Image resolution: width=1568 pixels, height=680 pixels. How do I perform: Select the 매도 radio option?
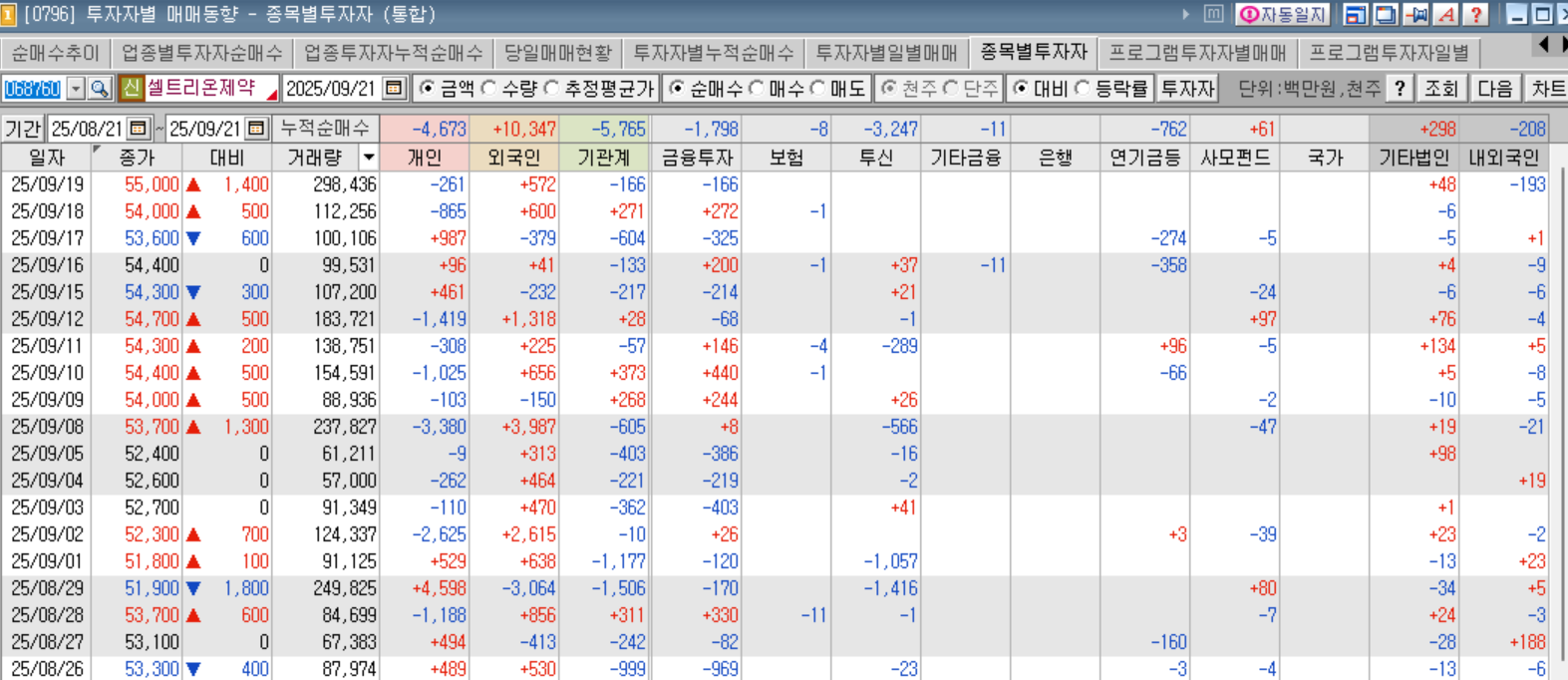[818, 89]
